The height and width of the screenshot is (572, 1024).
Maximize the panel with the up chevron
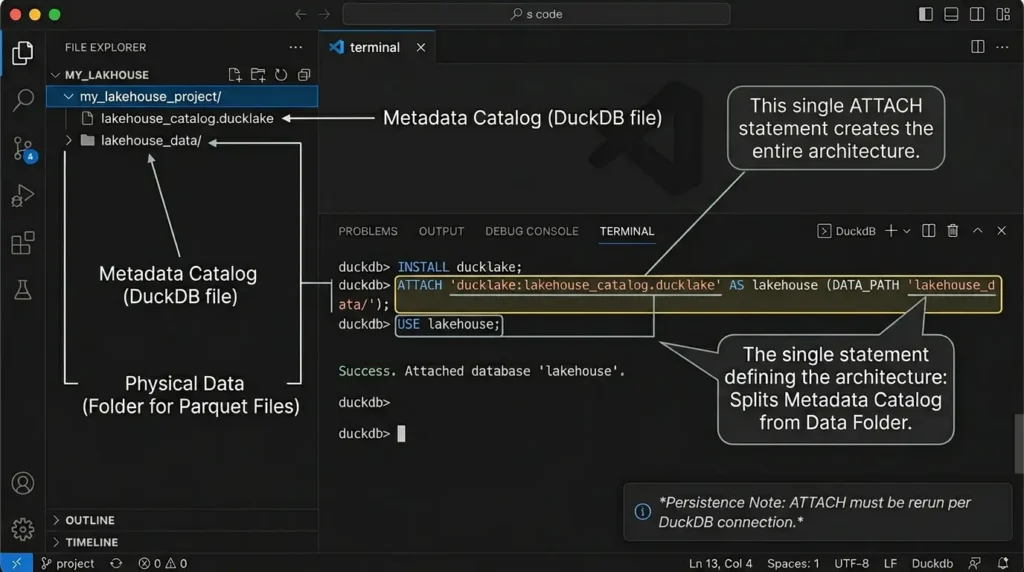click(x=978, y=230)
